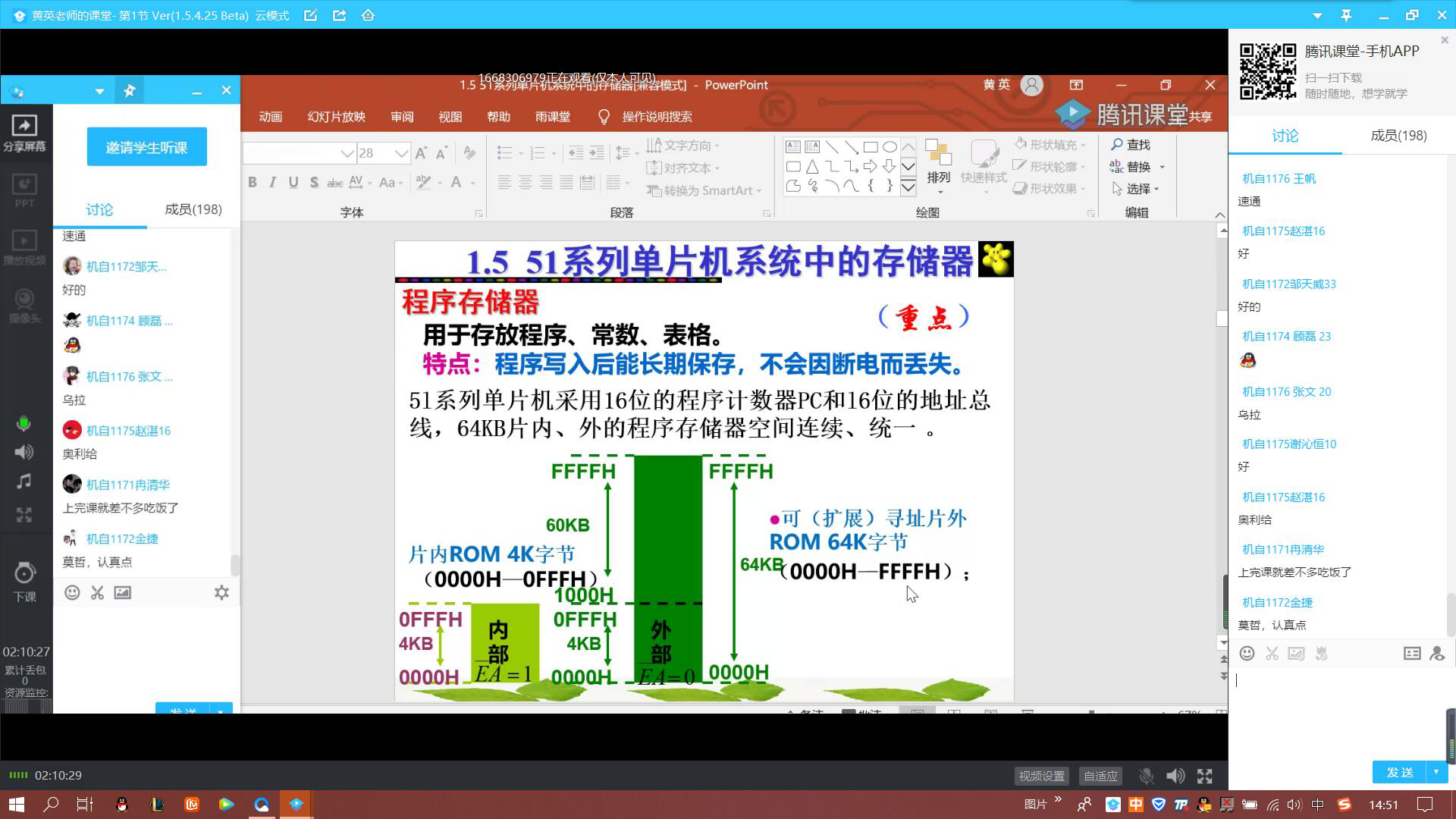Open the font size 28 dropdown

pos(401,153)
